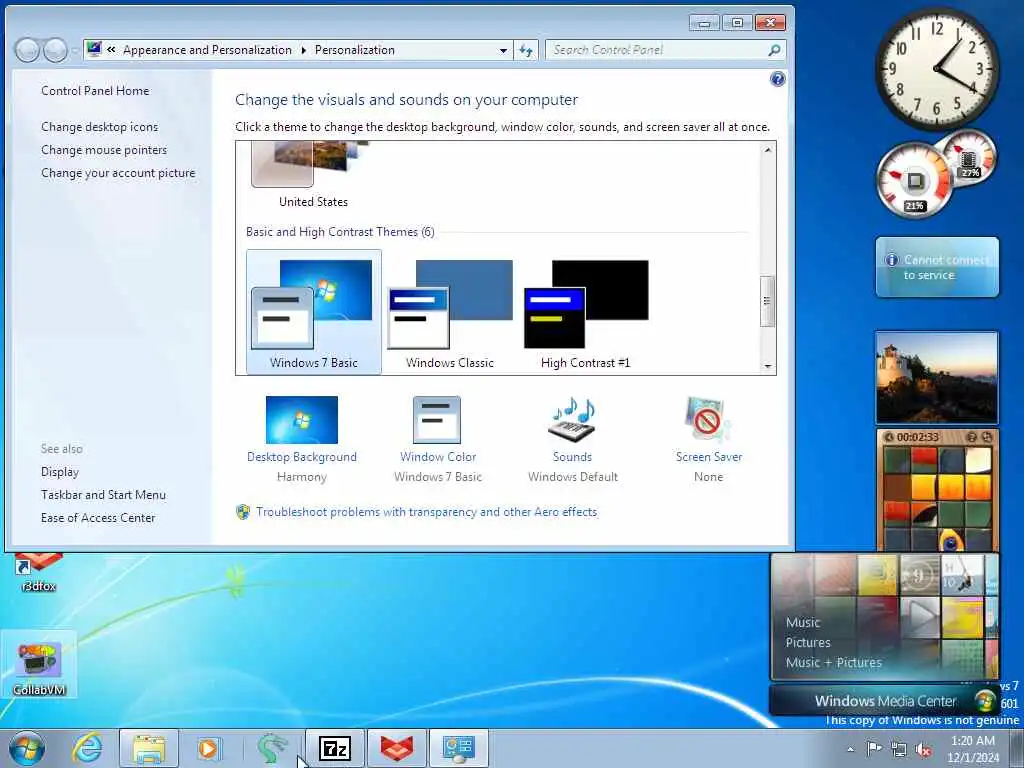The height and width of the screenshot is (768, 1024).
Task: Open the Start menu orb
Action: click(x=27, y=748)
